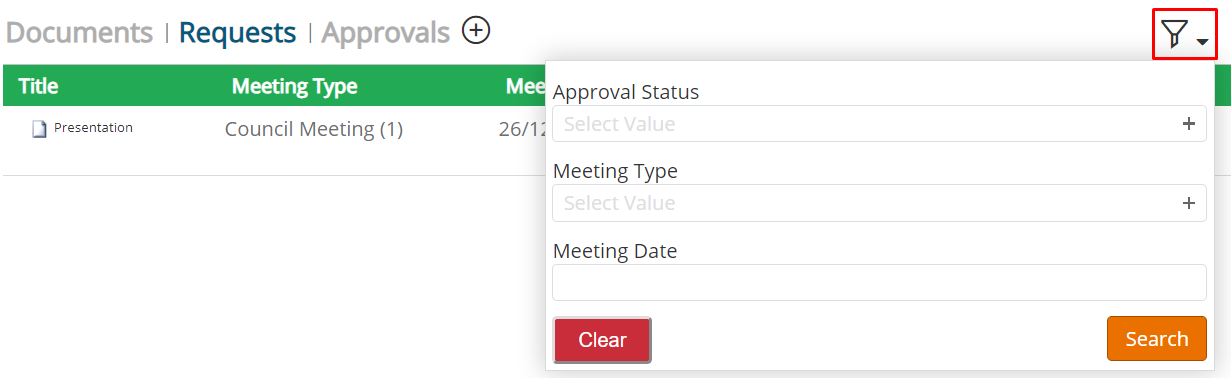Viewport: 1231px width, 378px height.
Task: Sort by the Title column header
Action: pos(38,86)
